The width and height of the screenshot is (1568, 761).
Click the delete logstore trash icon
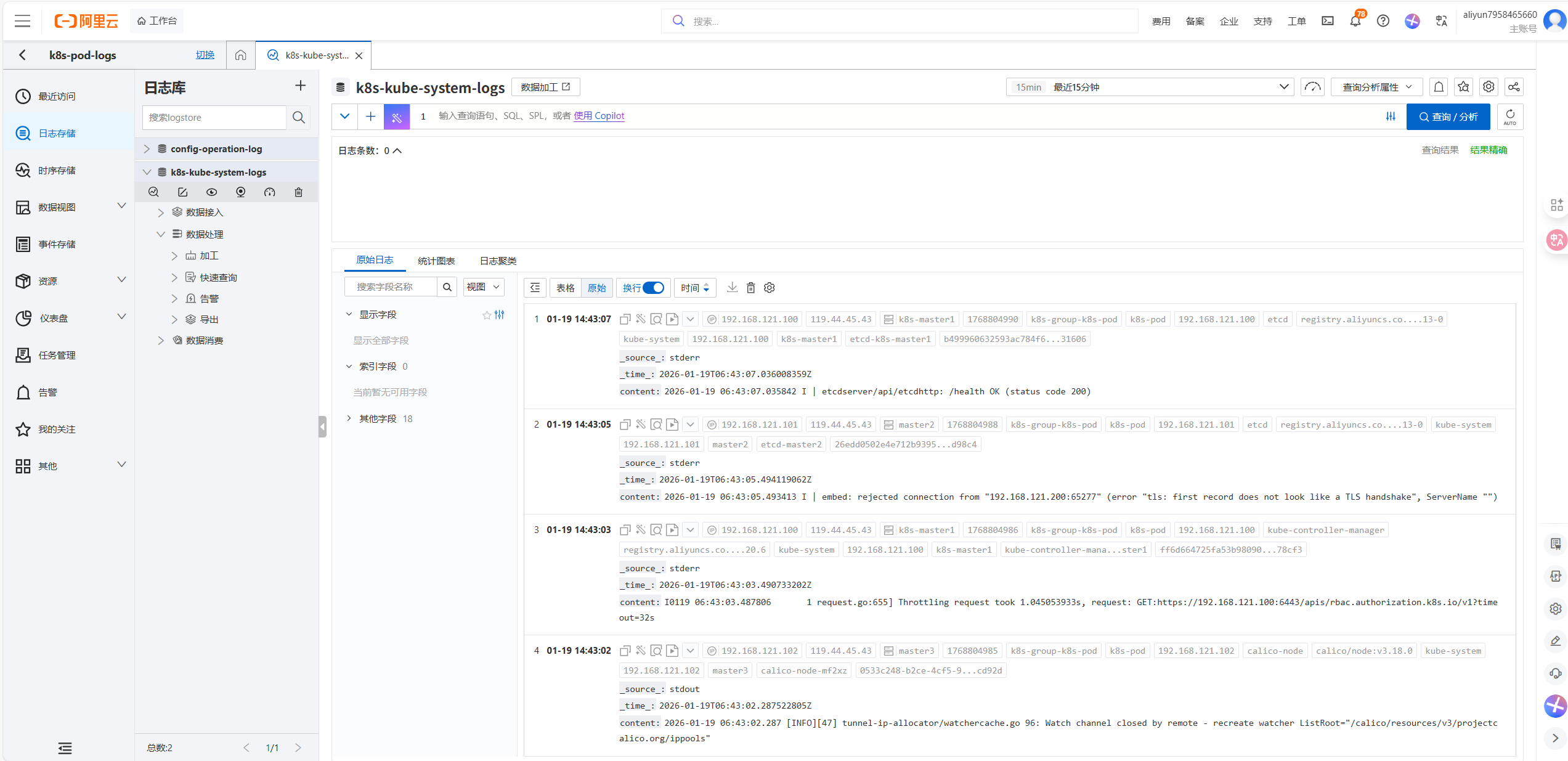tap(298, 192)
